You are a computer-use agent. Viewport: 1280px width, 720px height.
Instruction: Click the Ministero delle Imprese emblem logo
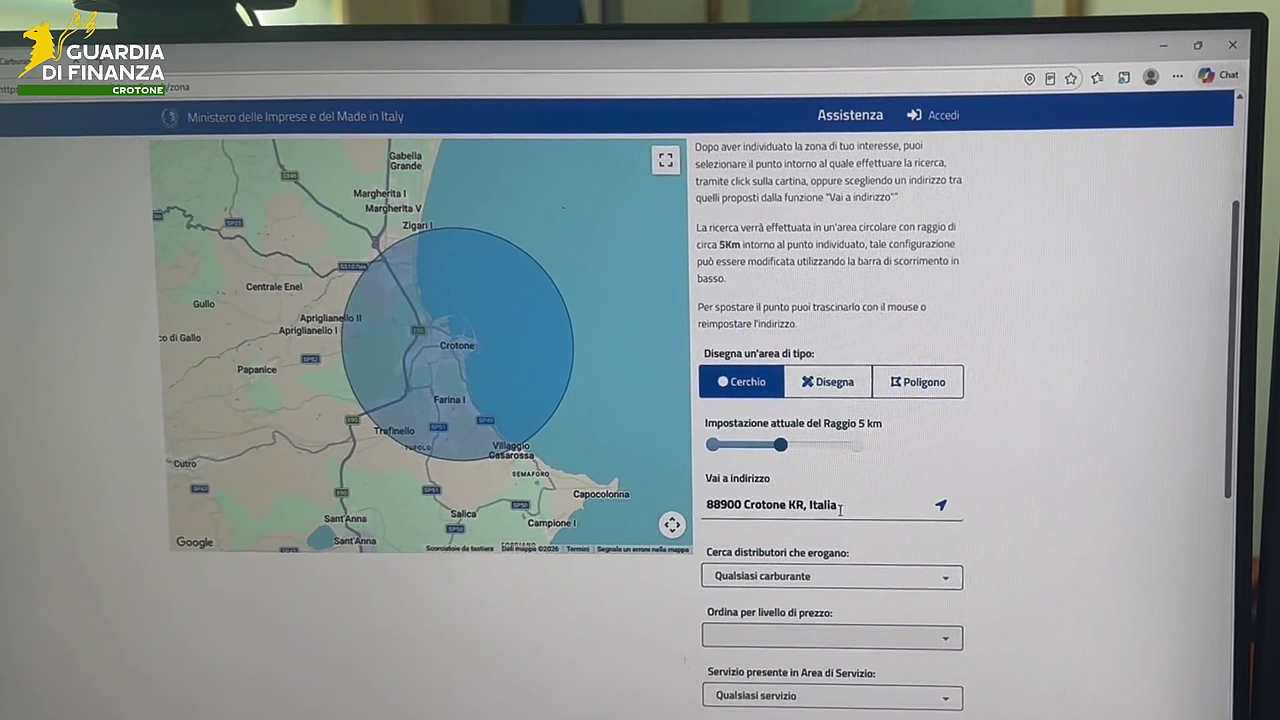170,117
